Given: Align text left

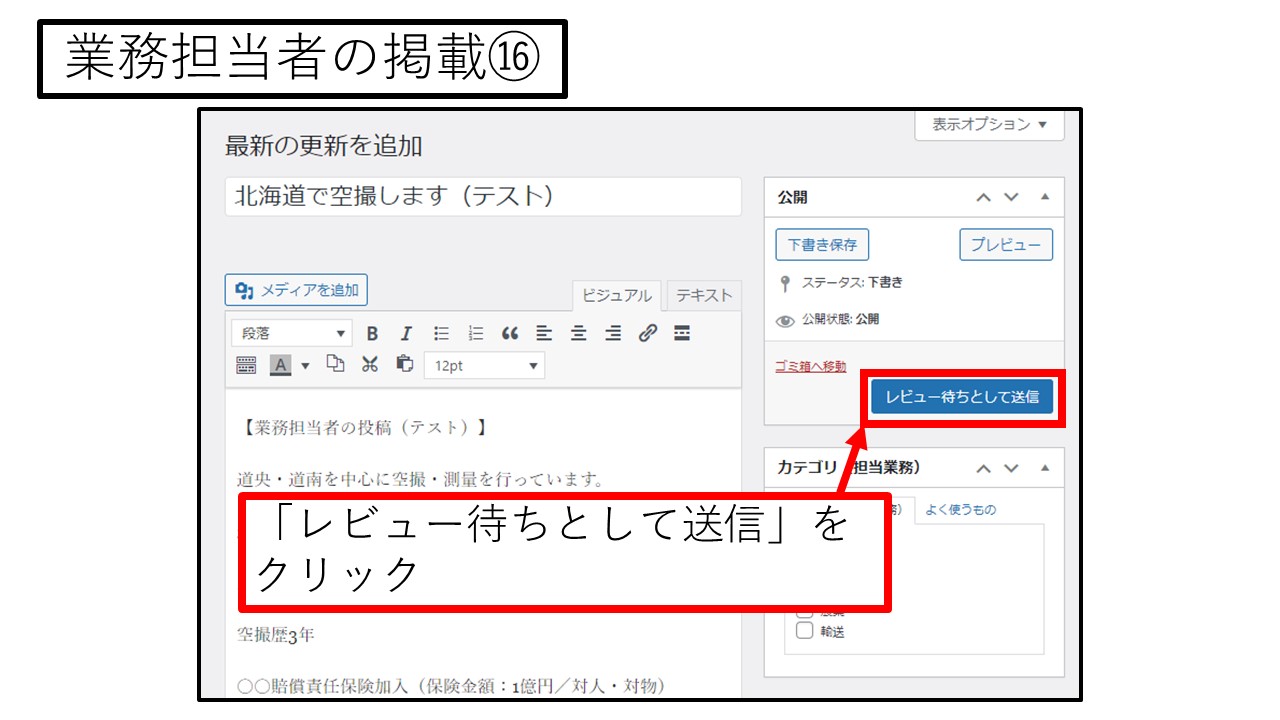Looking at the screenshot, I should click(x=544, y=334).
